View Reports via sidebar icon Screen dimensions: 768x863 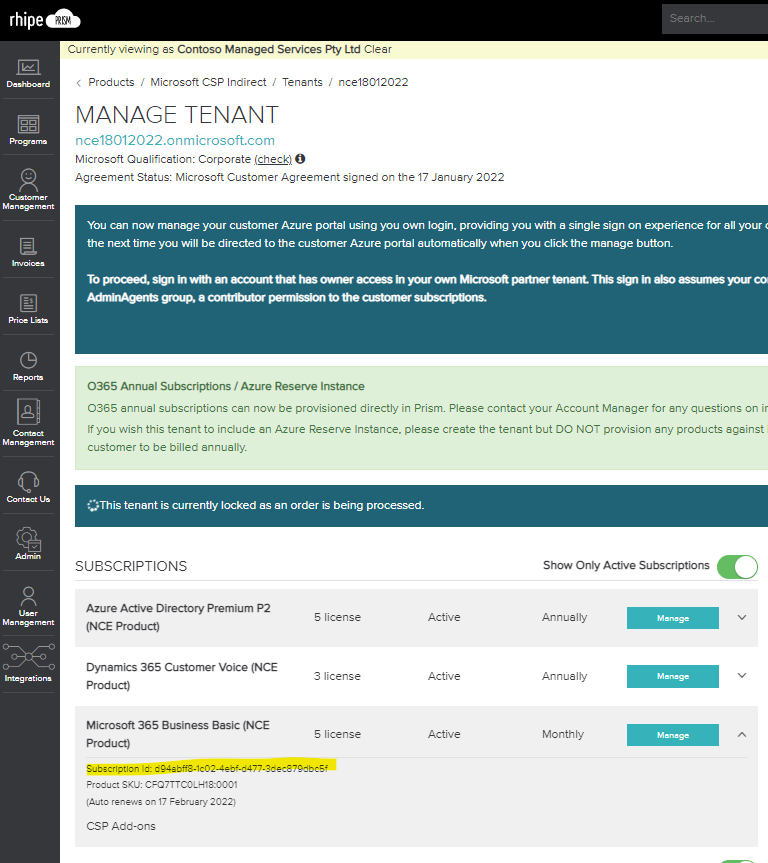[x=28, y=367]
